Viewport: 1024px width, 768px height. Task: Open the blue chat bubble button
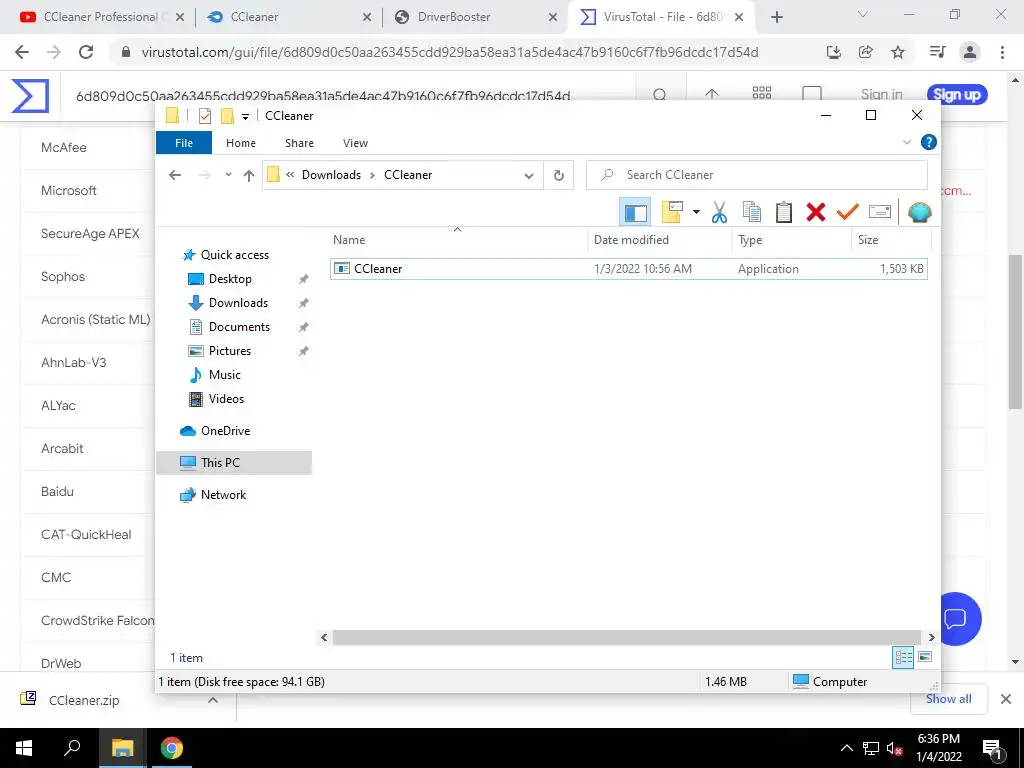[x=956, y=618]
